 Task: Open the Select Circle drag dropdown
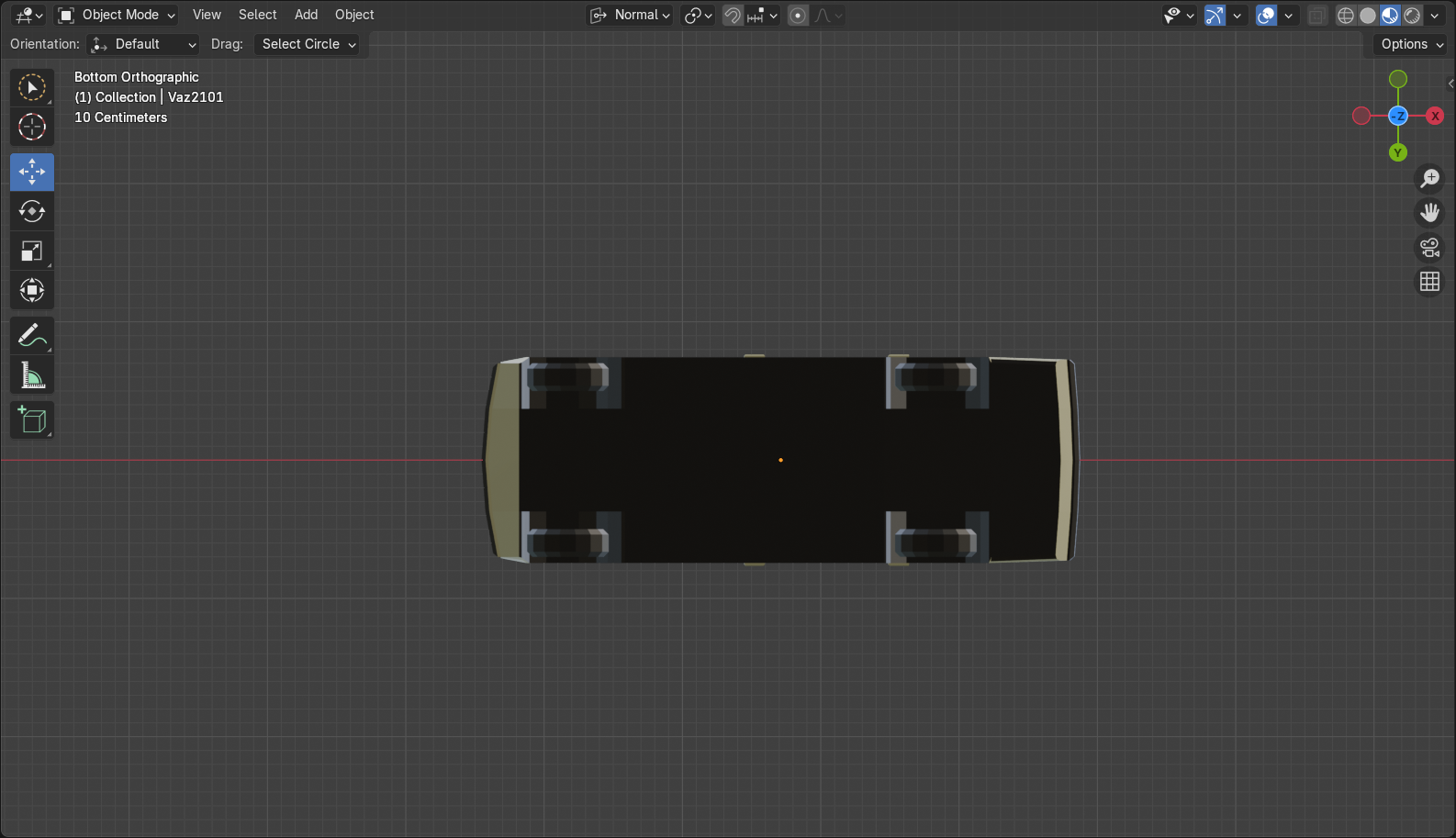pos(307,44)
